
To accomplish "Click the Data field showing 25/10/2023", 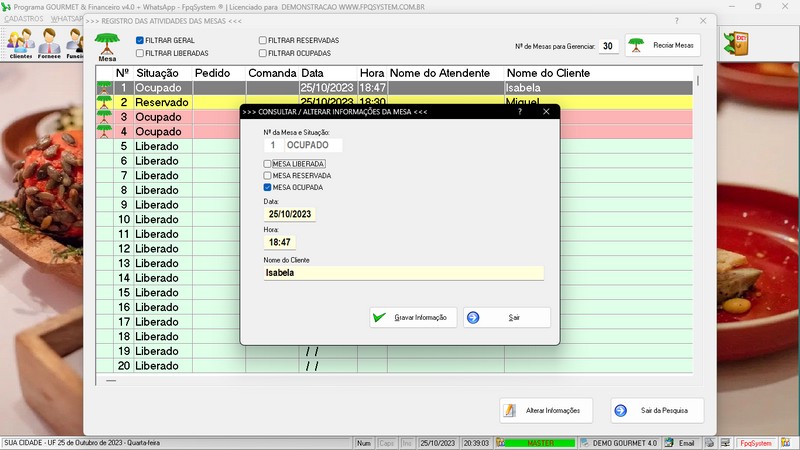I will pyautogui.click(x=290, y=214).
